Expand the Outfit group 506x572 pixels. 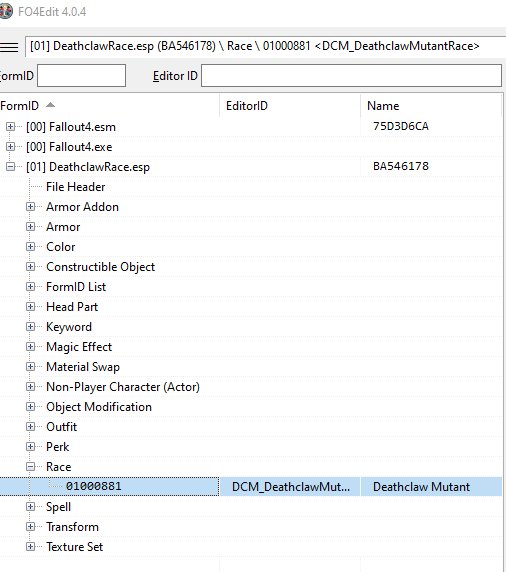click(31, 426)
